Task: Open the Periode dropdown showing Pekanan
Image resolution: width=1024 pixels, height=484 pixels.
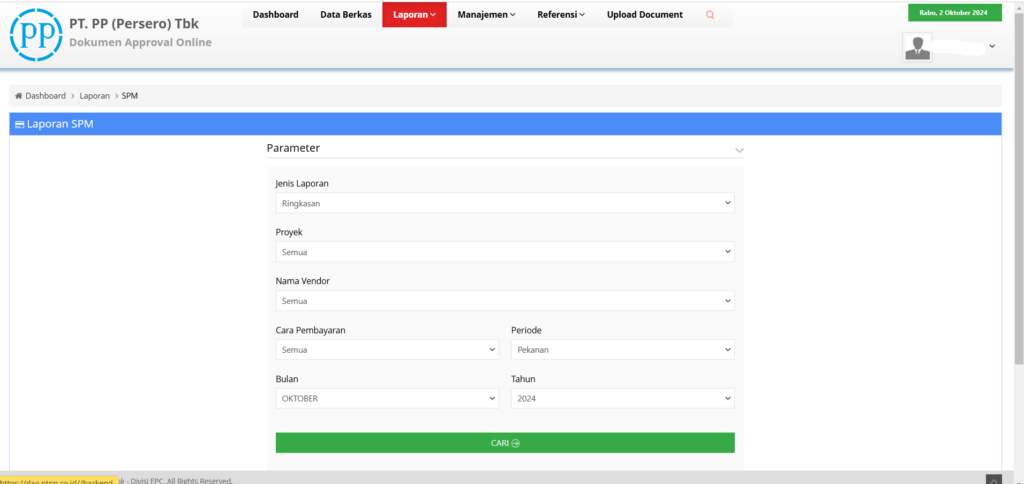Action: [x=622, y=350]
